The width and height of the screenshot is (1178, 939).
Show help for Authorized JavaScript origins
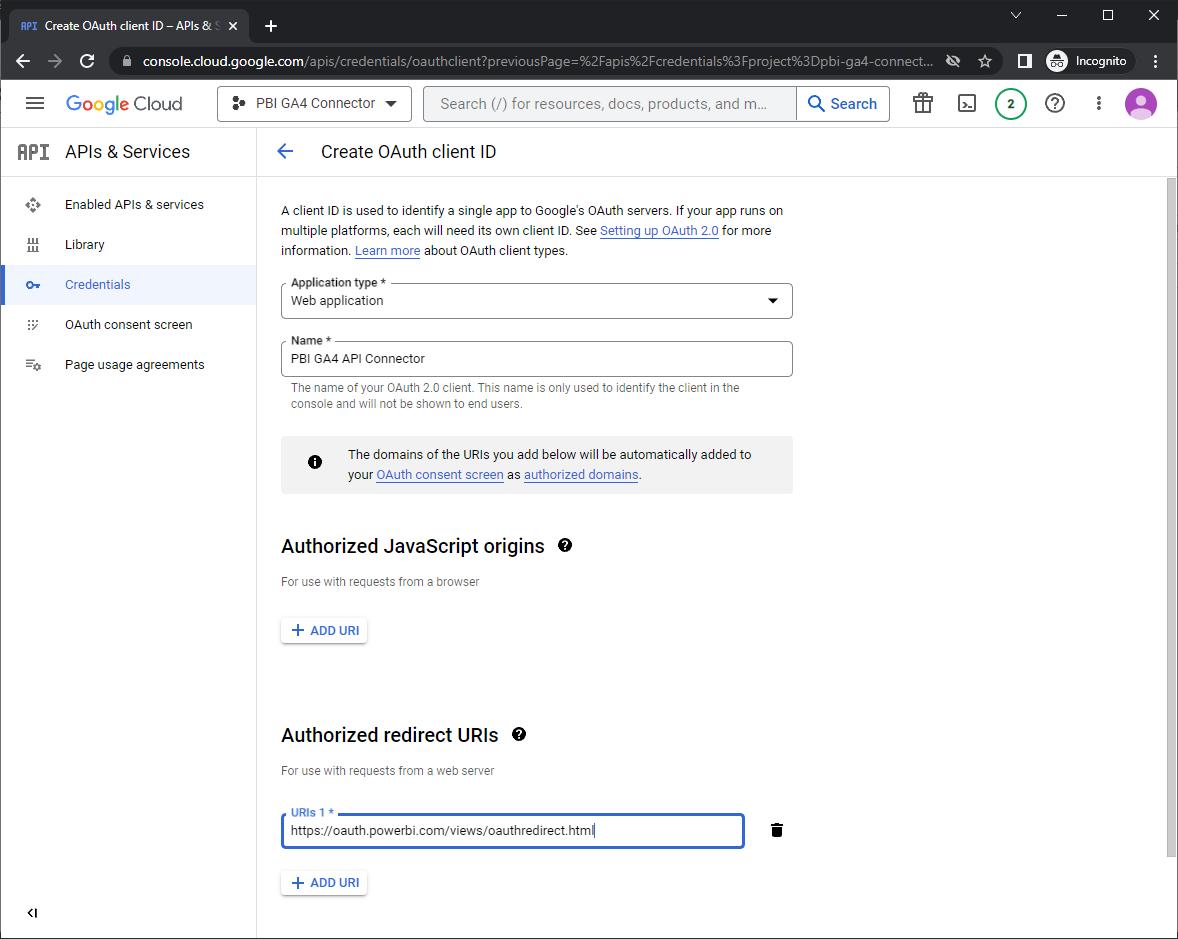(565, 545)
